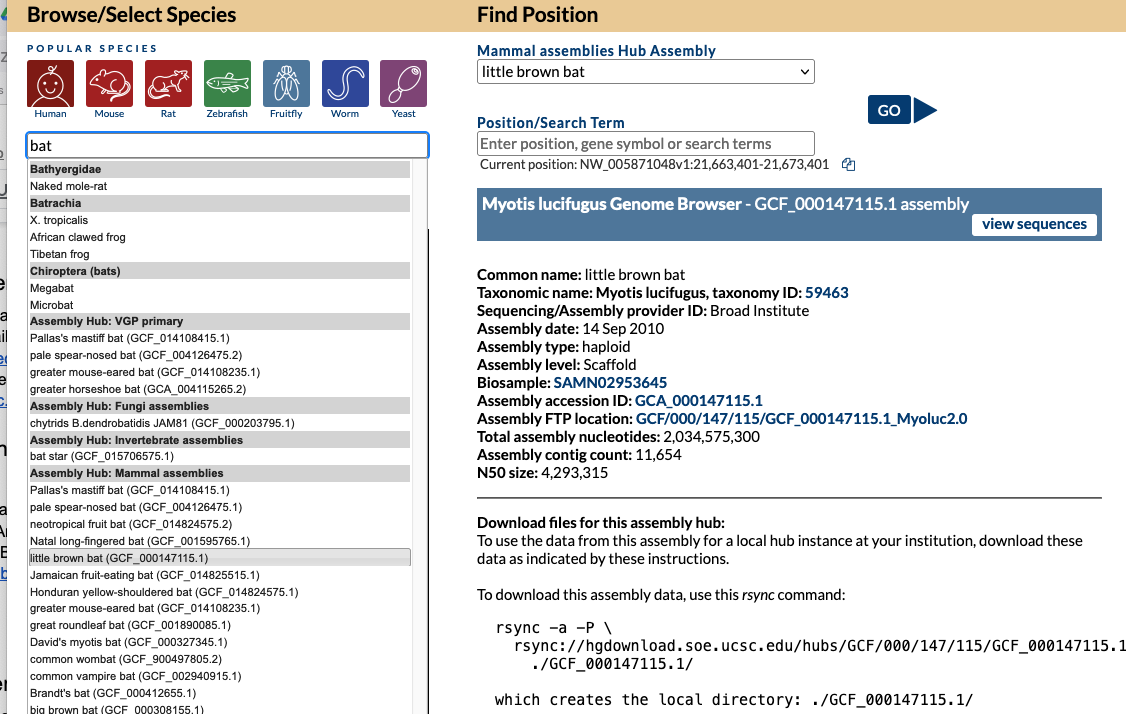Open the GCF_000147115.1_Myoluc2.0 FTP link
The width and height of the screenshot is (1126, 714).
click(x=801, y=419)
